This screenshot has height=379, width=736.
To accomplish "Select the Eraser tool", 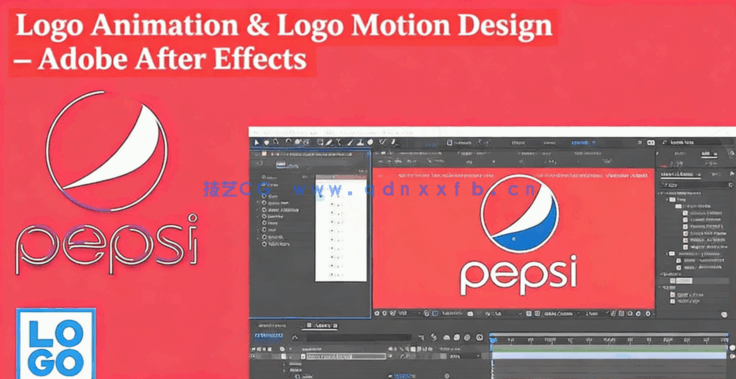I will tap(370, 142).
